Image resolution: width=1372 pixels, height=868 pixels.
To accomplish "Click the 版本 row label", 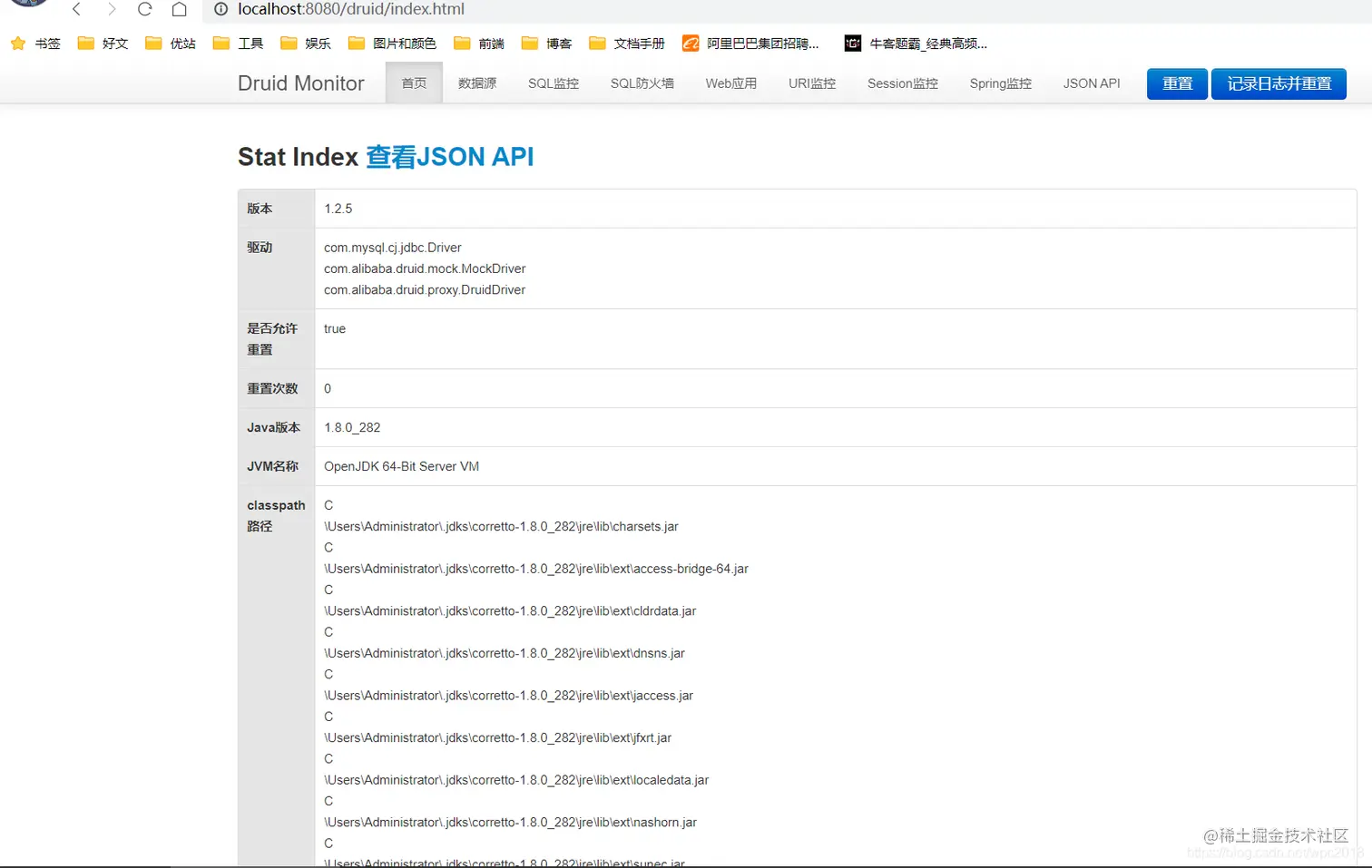I will click(x=260, y=209).
